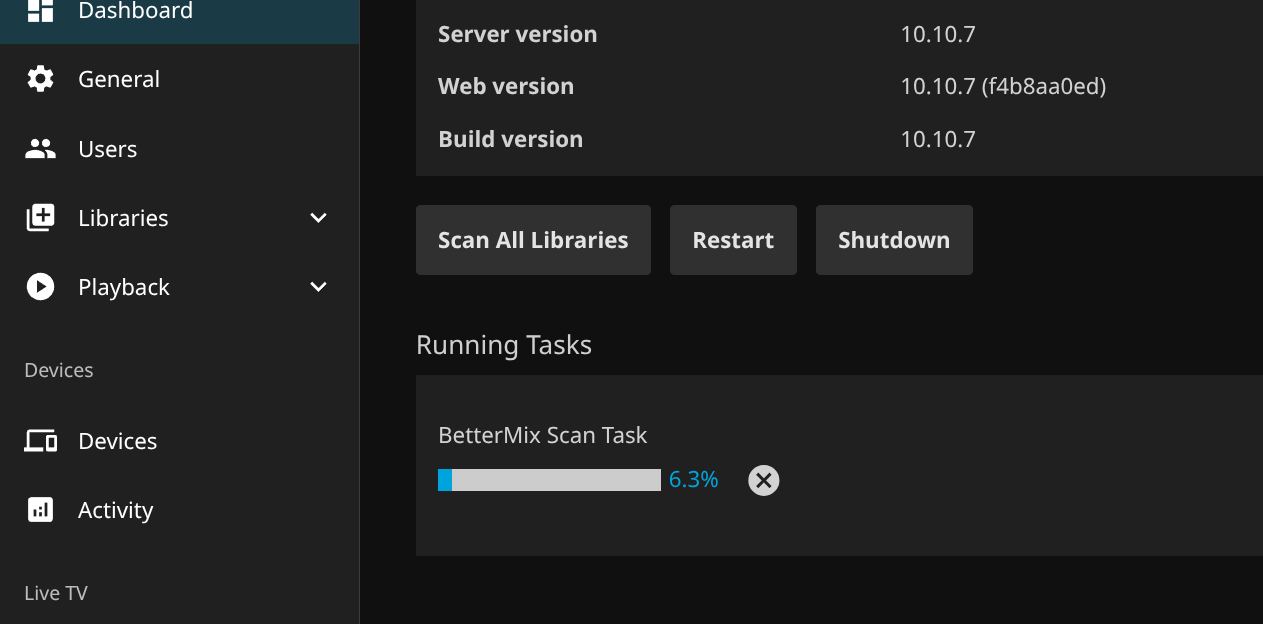Screen dimensions: 1263x624
Task: Click the Playback play-circle icon
Action: click(40, 287)
